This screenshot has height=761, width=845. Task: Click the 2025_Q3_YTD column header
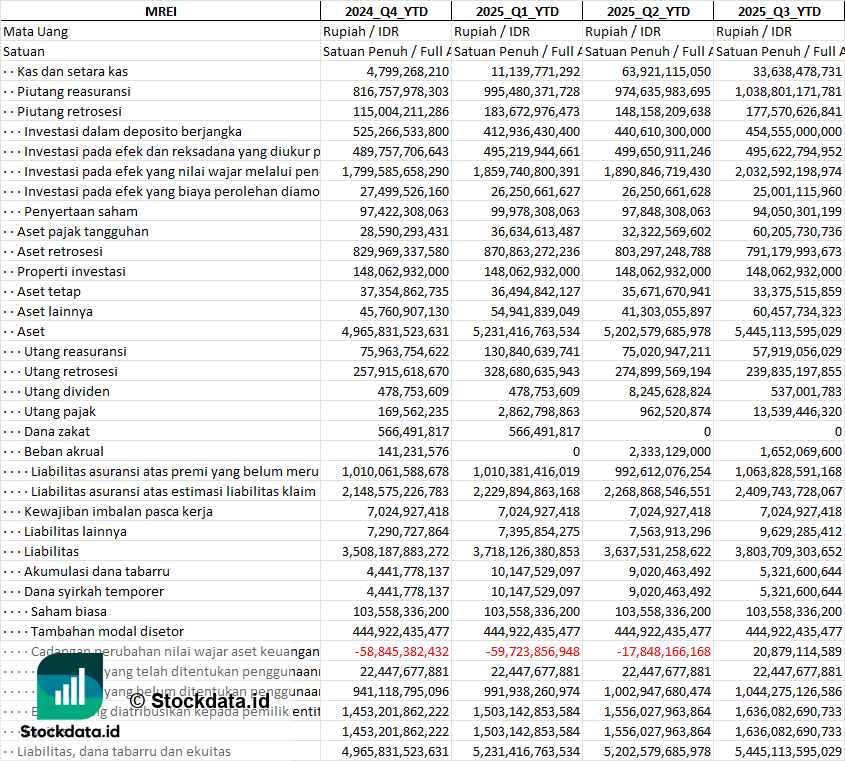click(779, 11)
